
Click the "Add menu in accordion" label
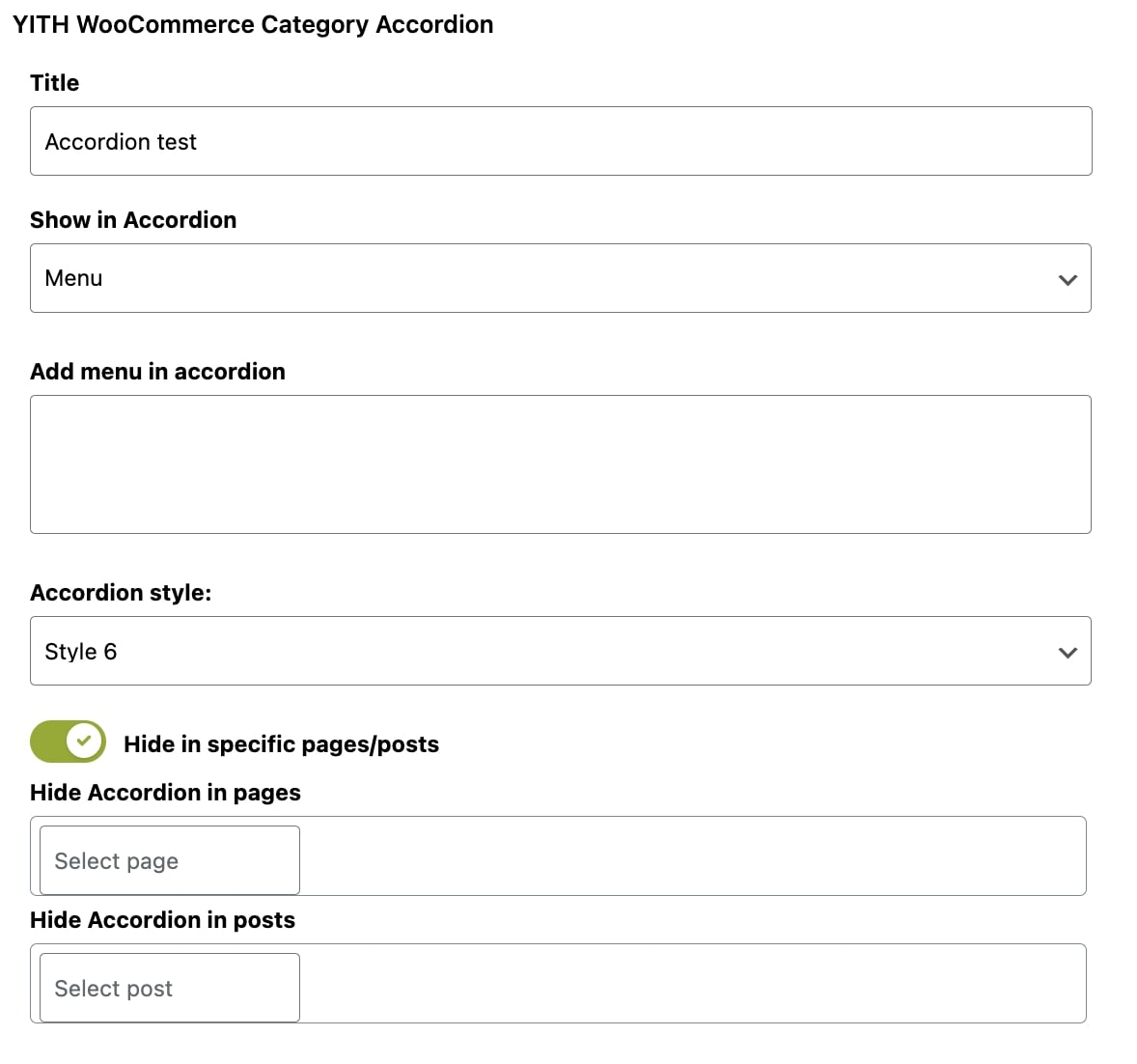(x=157, y=372)
